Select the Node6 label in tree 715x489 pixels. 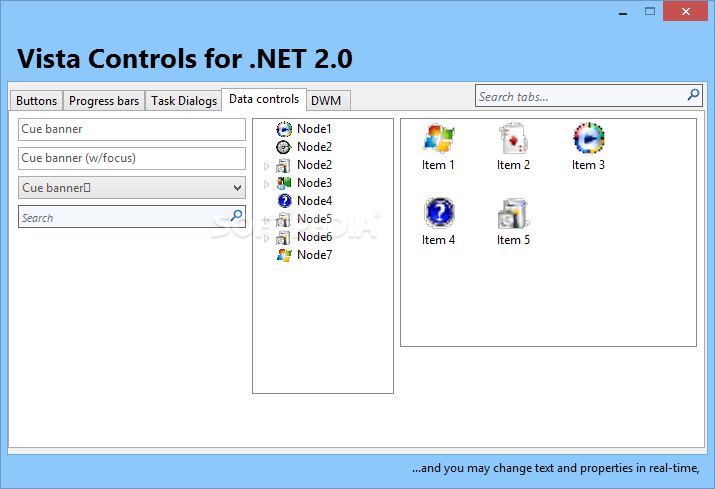click(315, 237)
